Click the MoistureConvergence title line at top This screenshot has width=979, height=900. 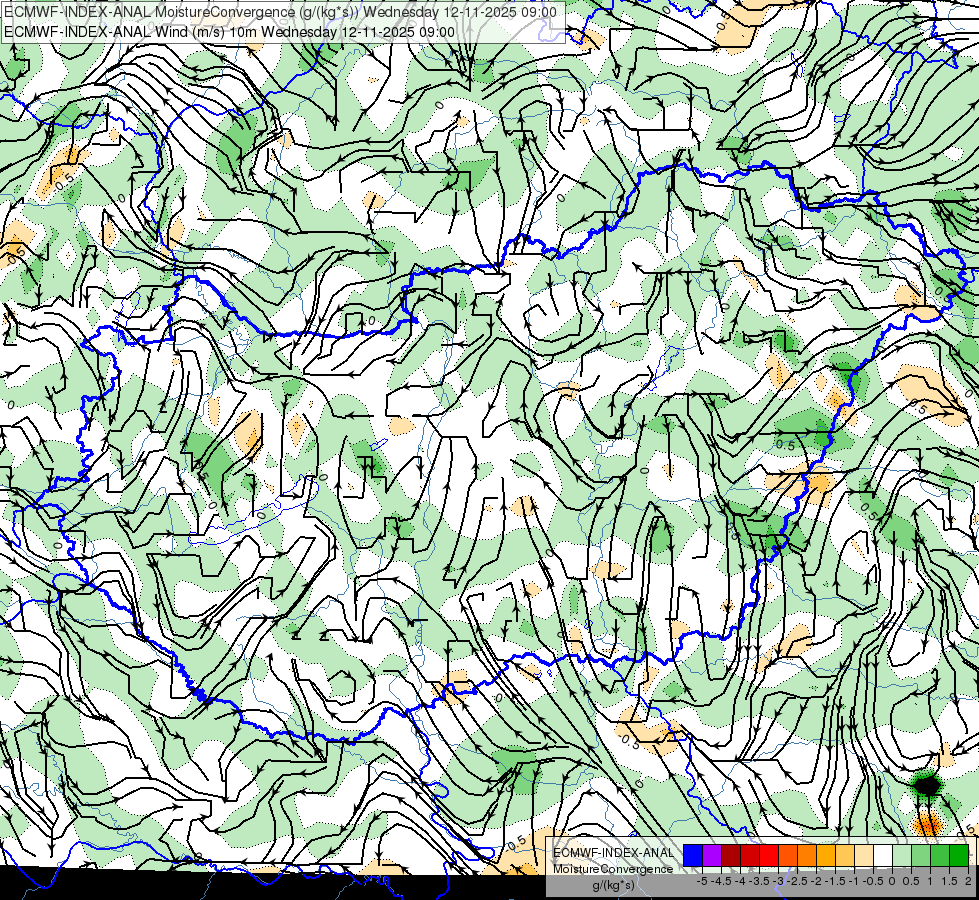pos(280,12)
